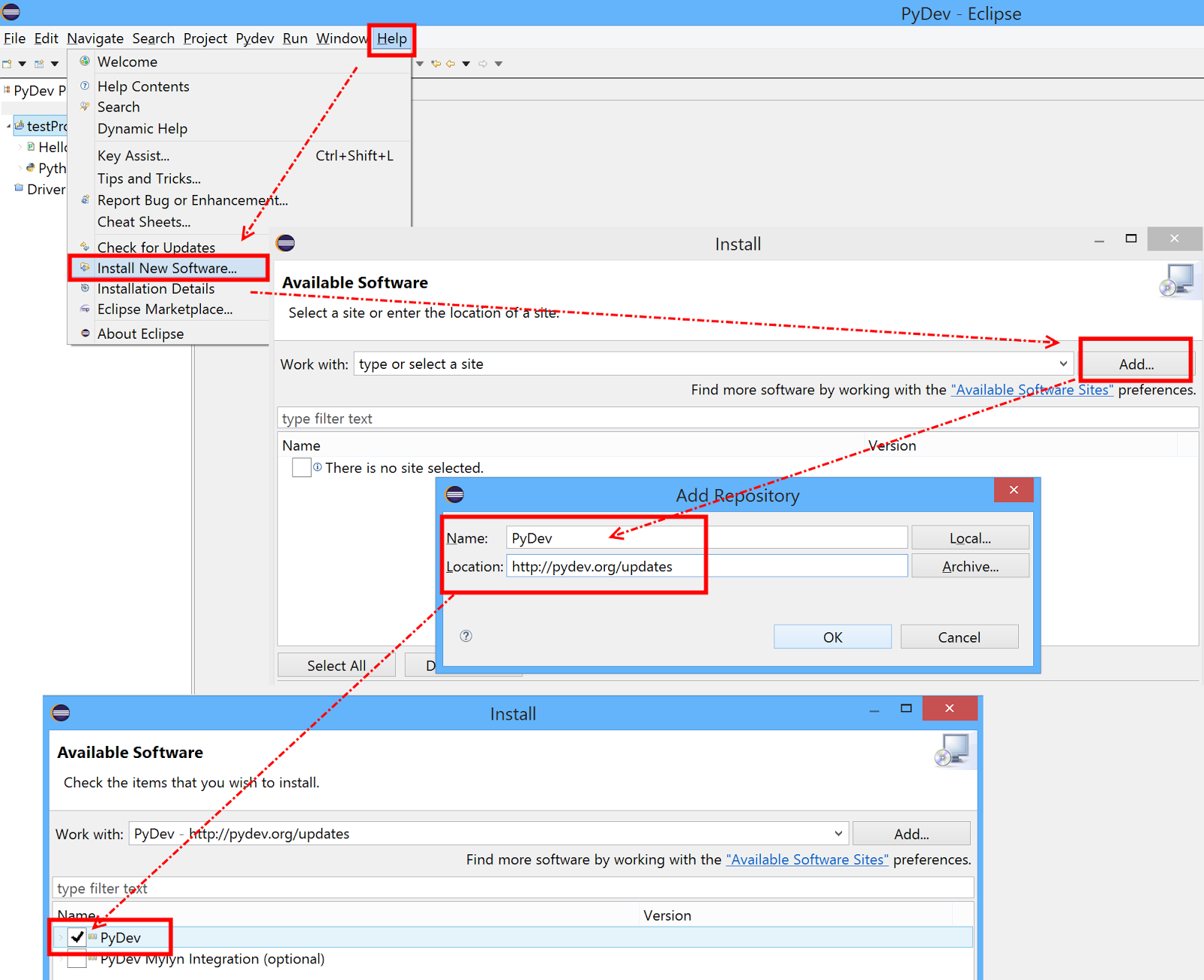This screenshot has height=980, width=1204.
Task: Open dropdown arrow of second toolbar icon
Action: tap(54, 64)
